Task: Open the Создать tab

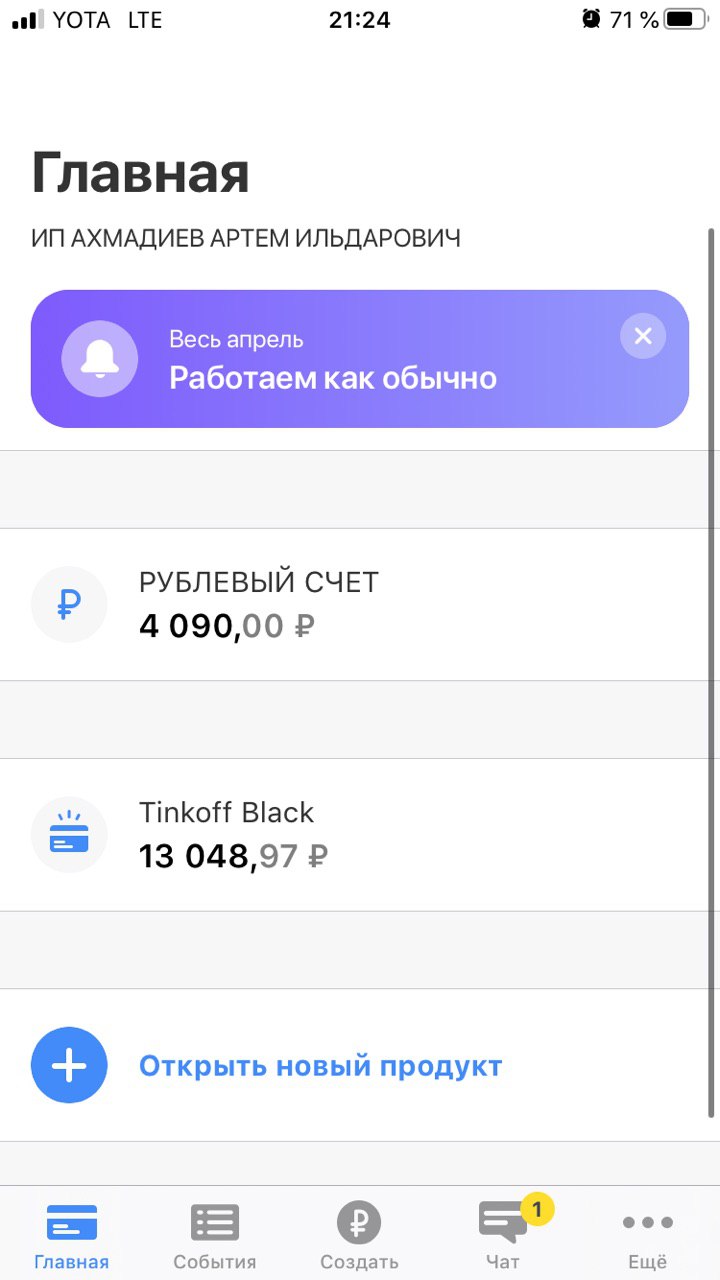Action: coord(359,1235)
